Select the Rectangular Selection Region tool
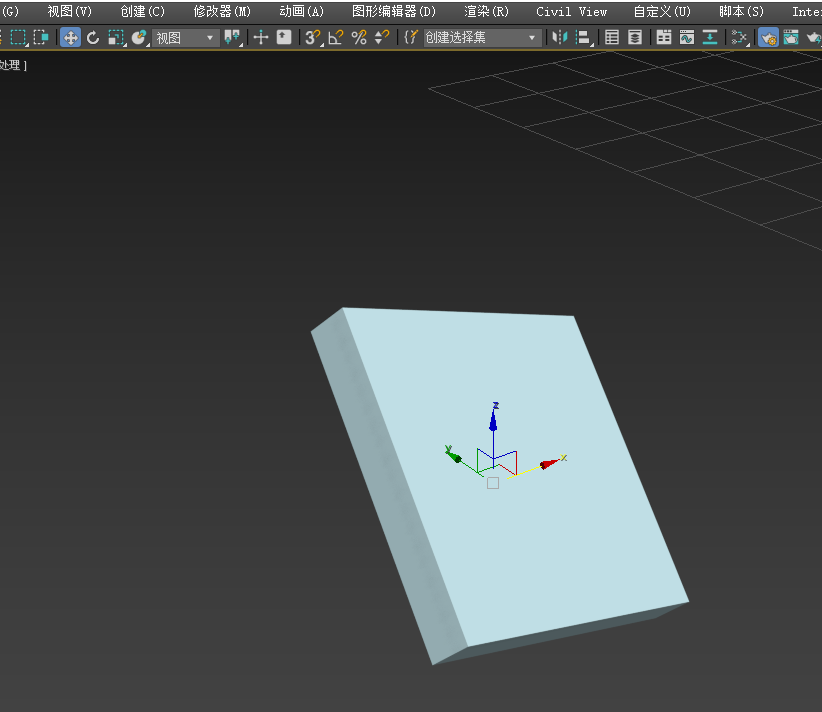 click(18, 37)
